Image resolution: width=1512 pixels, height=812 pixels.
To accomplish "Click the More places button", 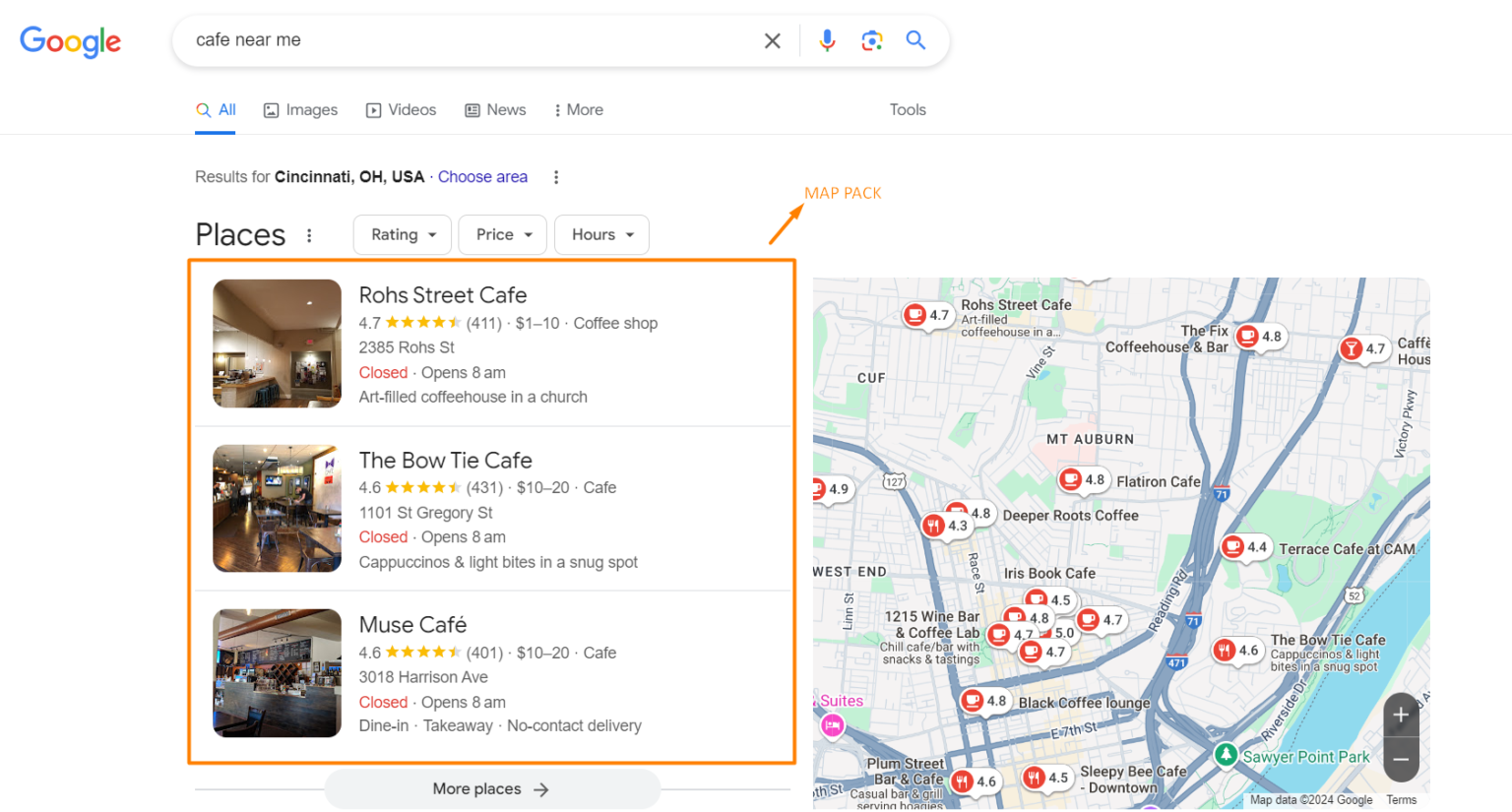I will 491,788.
